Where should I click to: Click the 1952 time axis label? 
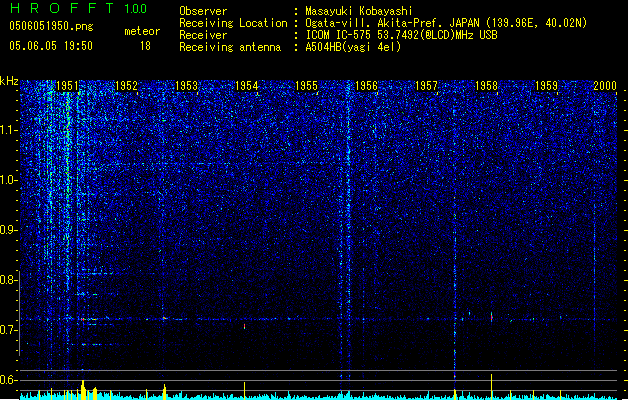coord(126,85)
